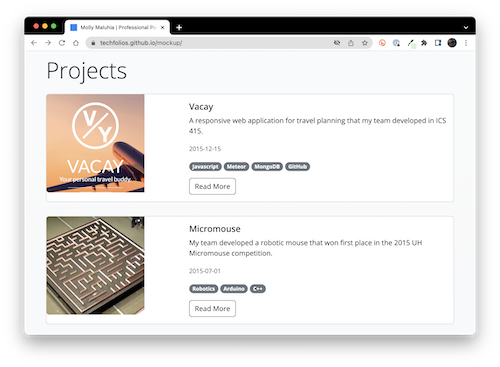
Task: Click the address bar URL field
Action: (213, 43)
